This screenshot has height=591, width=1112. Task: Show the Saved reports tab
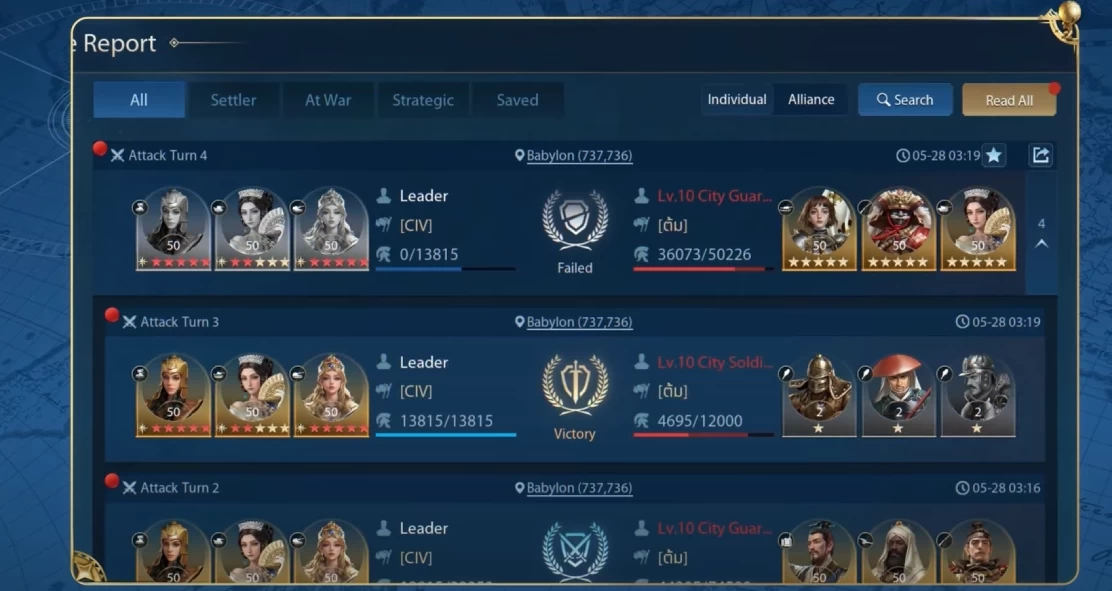518,100
